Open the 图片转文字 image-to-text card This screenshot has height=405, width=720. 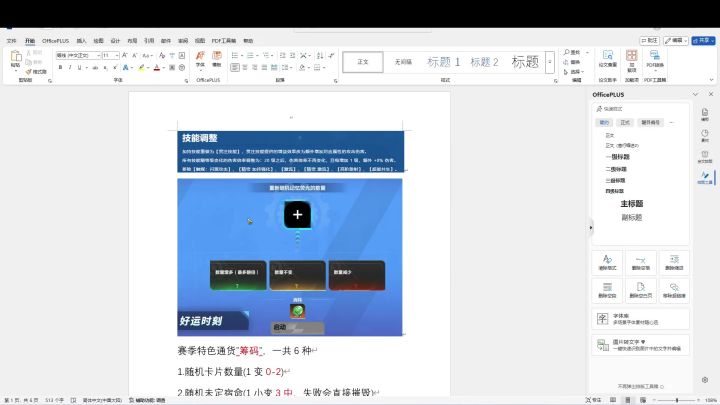(x=641, y=345)
